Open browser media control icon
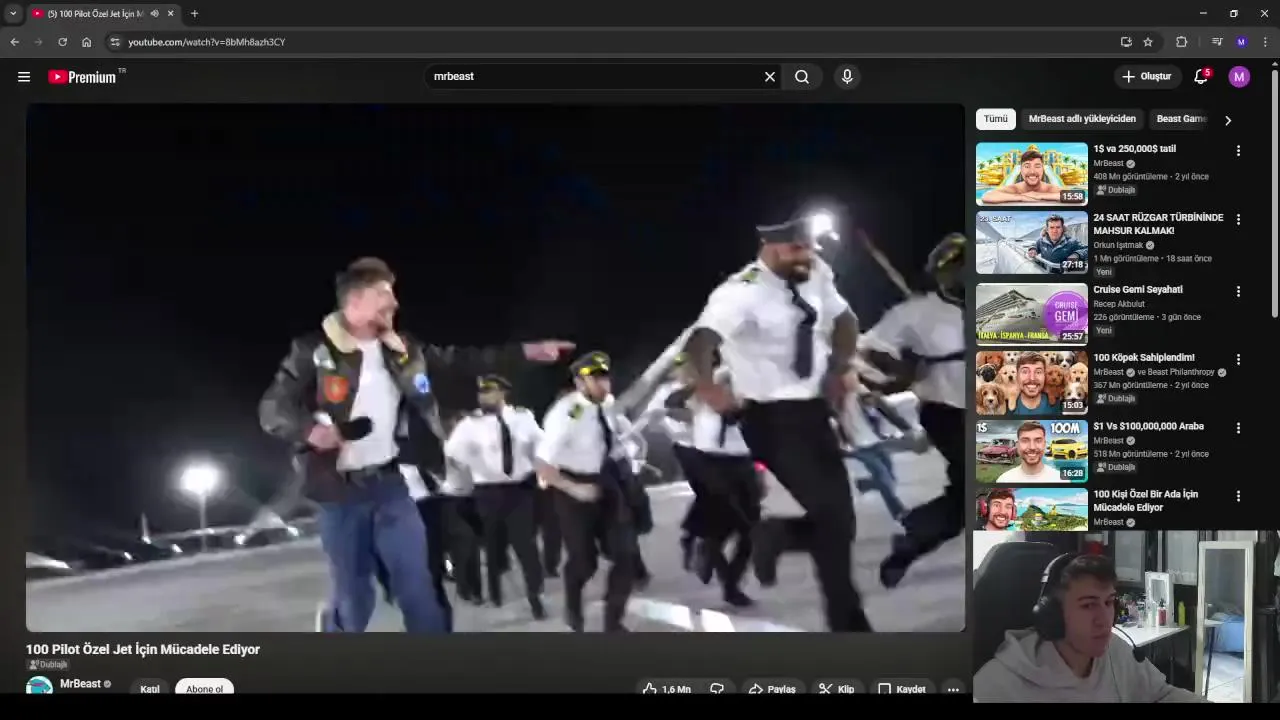Viewport: 1280px width, 720px height. (x=1217, y=42)
